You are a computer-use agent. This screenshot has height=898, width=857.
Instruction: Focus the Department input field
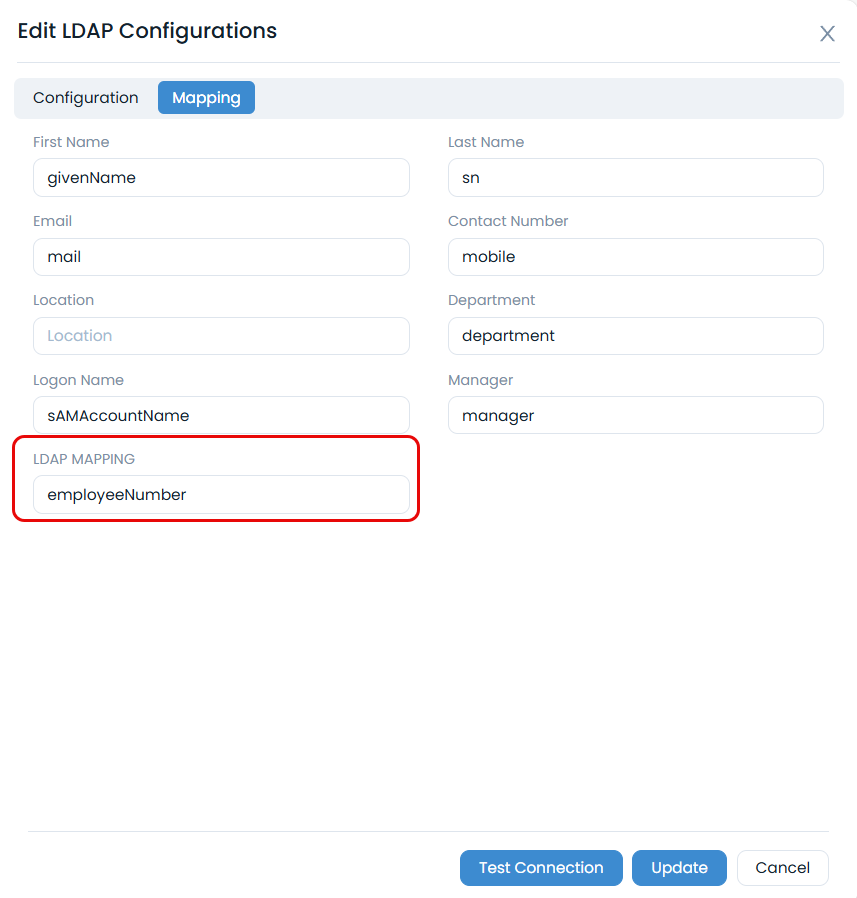[x=635, y=336]
